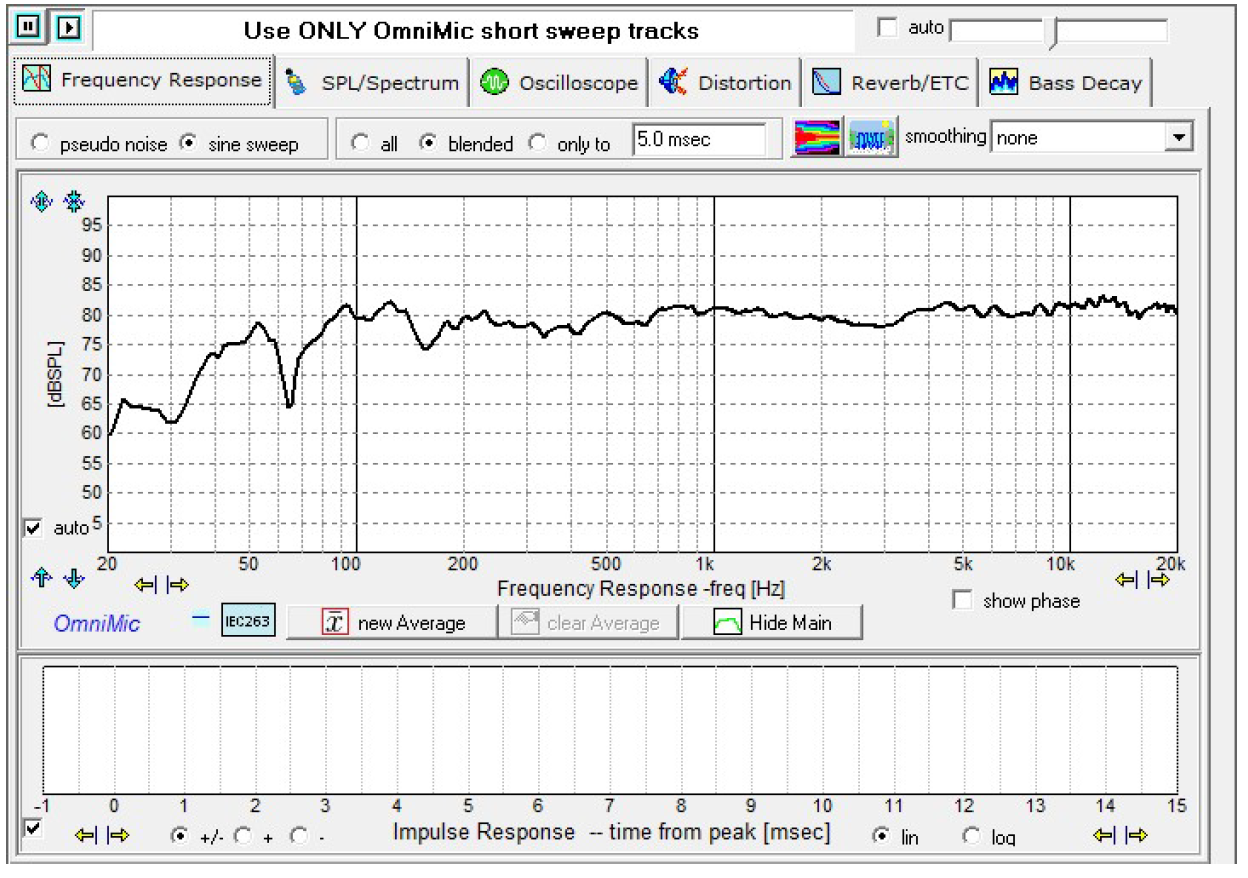Click the new Average button
Screen dimensions: 1248x878
[x=392, y=622]
